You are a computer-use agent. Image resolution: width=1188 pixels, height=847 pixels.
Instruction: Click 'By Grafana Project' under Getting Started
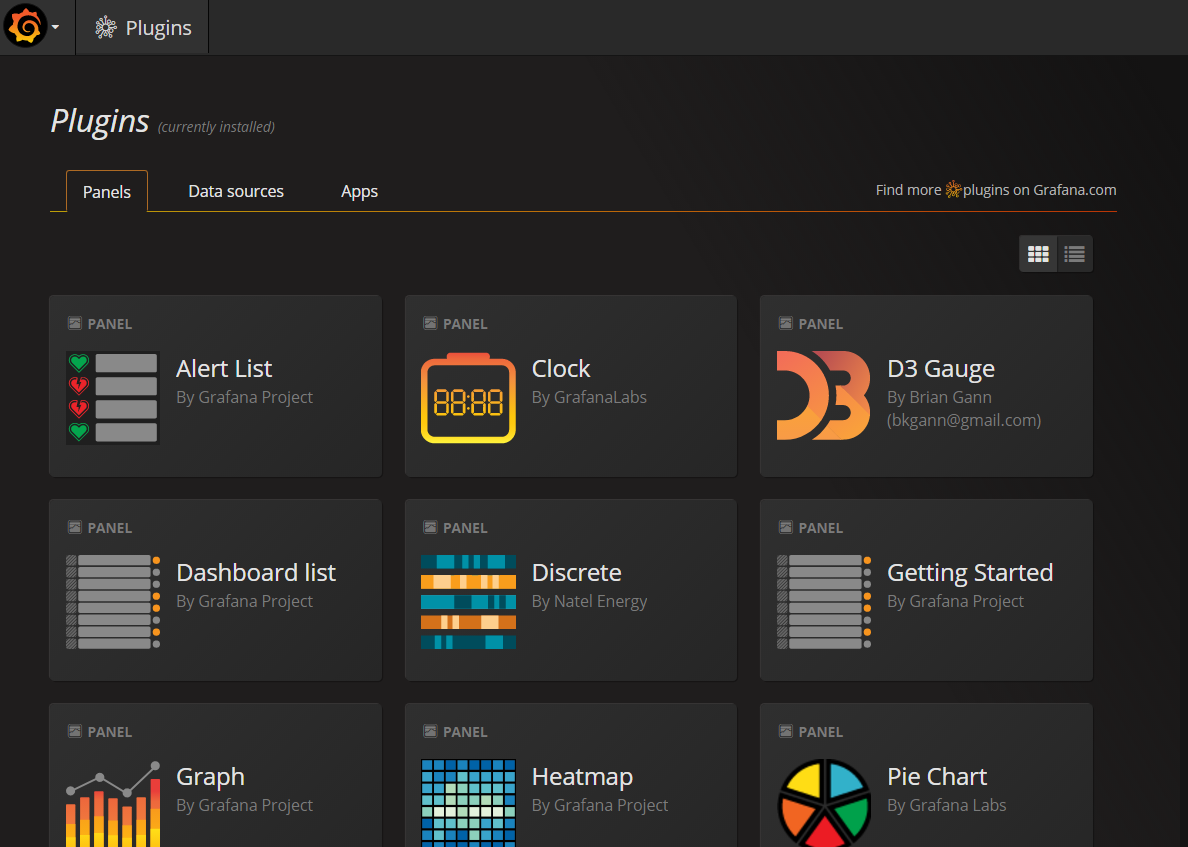(x=955, y=602)
